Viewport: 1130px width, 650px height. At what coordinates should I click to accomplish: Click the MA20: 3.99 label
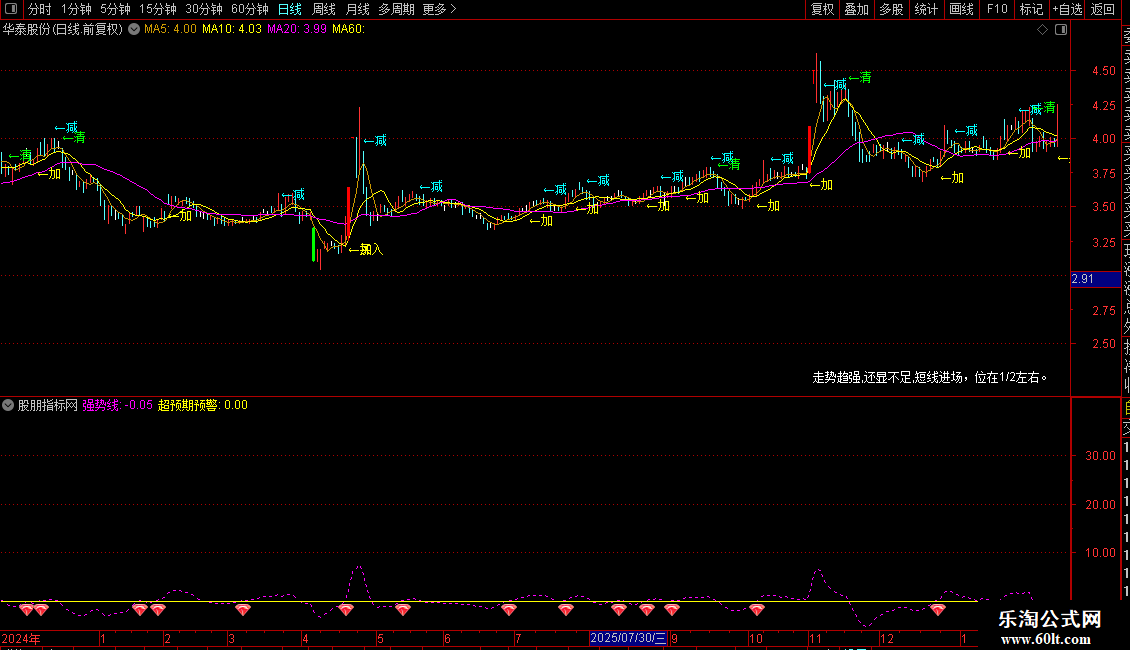point(296,30)
